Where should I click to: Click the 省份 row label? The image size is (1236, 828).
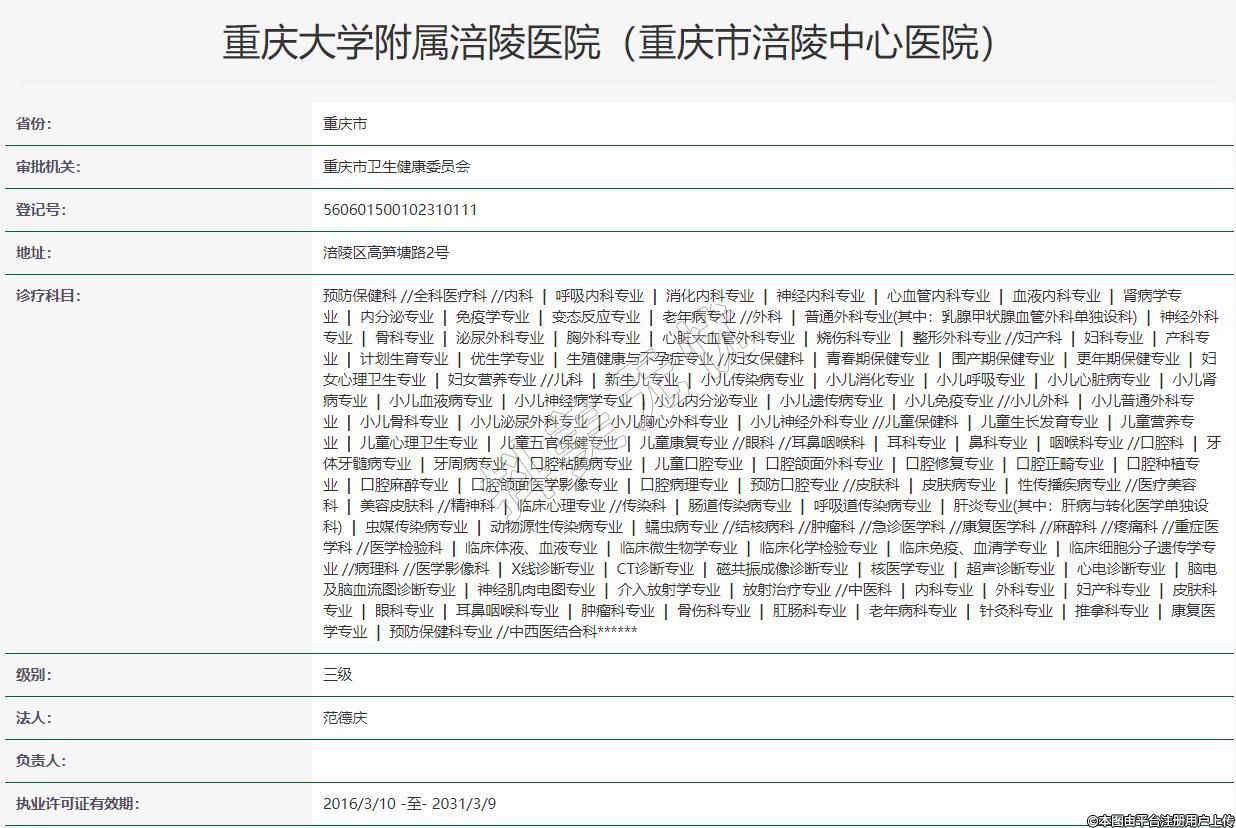33,124
